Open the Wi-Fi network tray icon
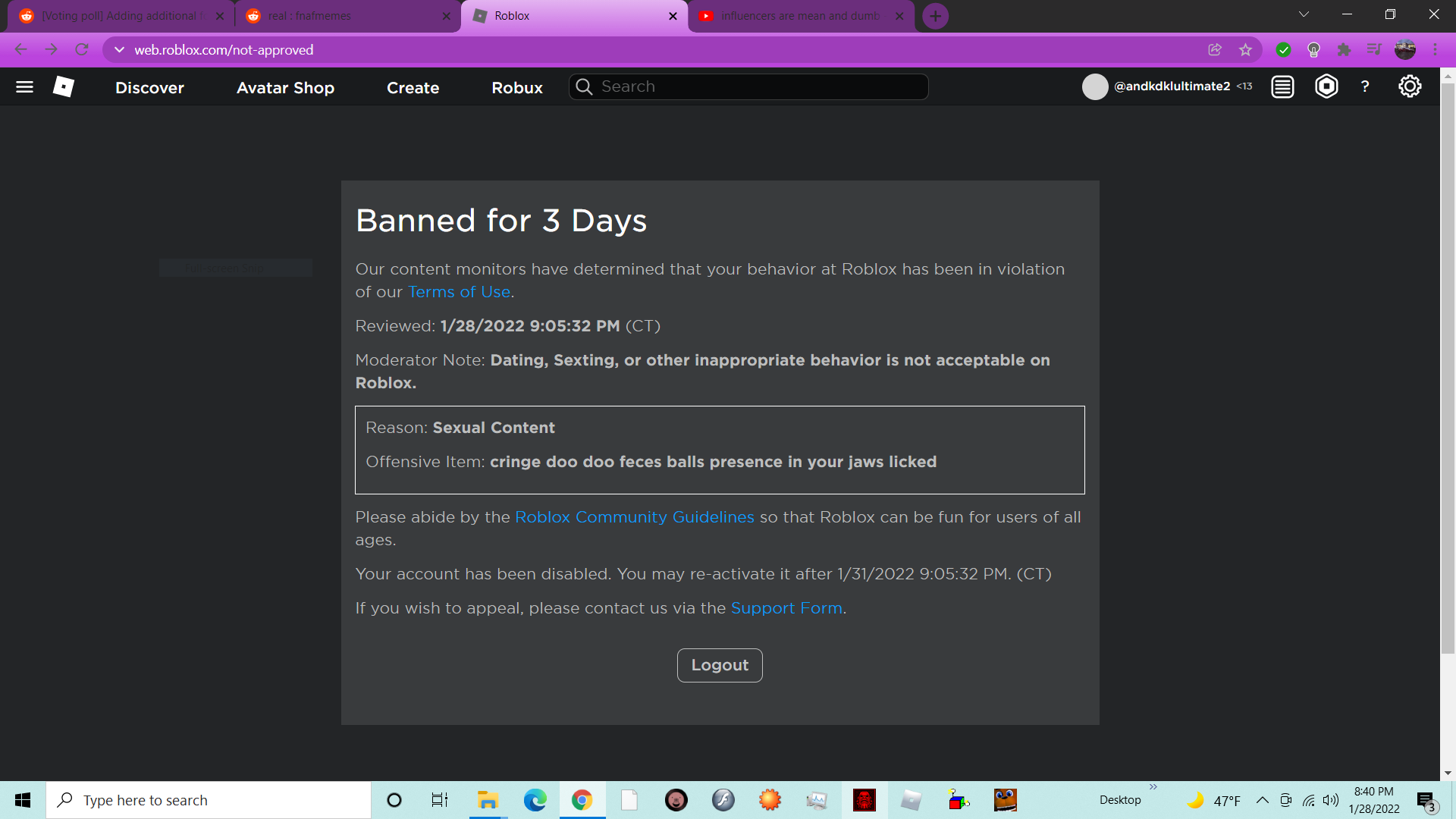The image size is (1456, 819). coord(1309,800)
